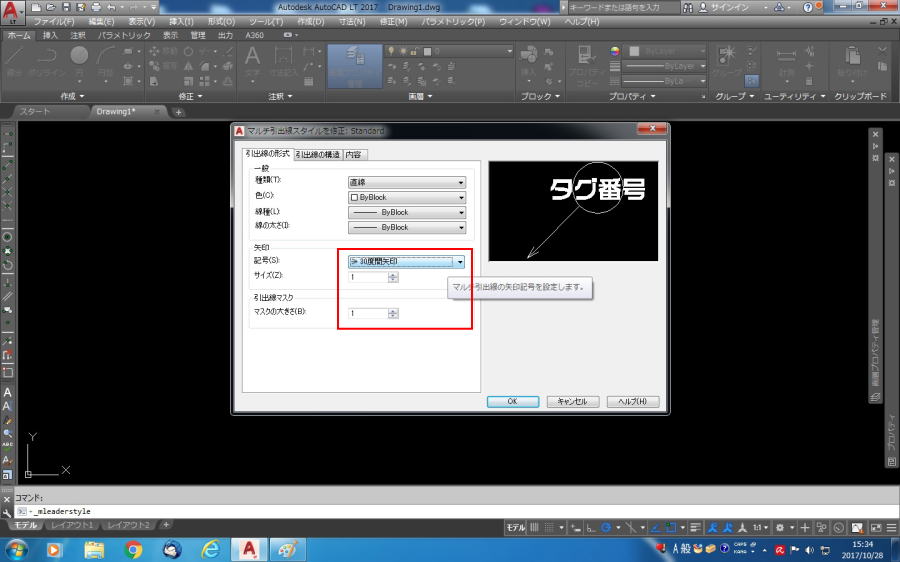Open the Layer Properties manager button
This screenshot has height=562, width=900.
click(x=355, y=66)
